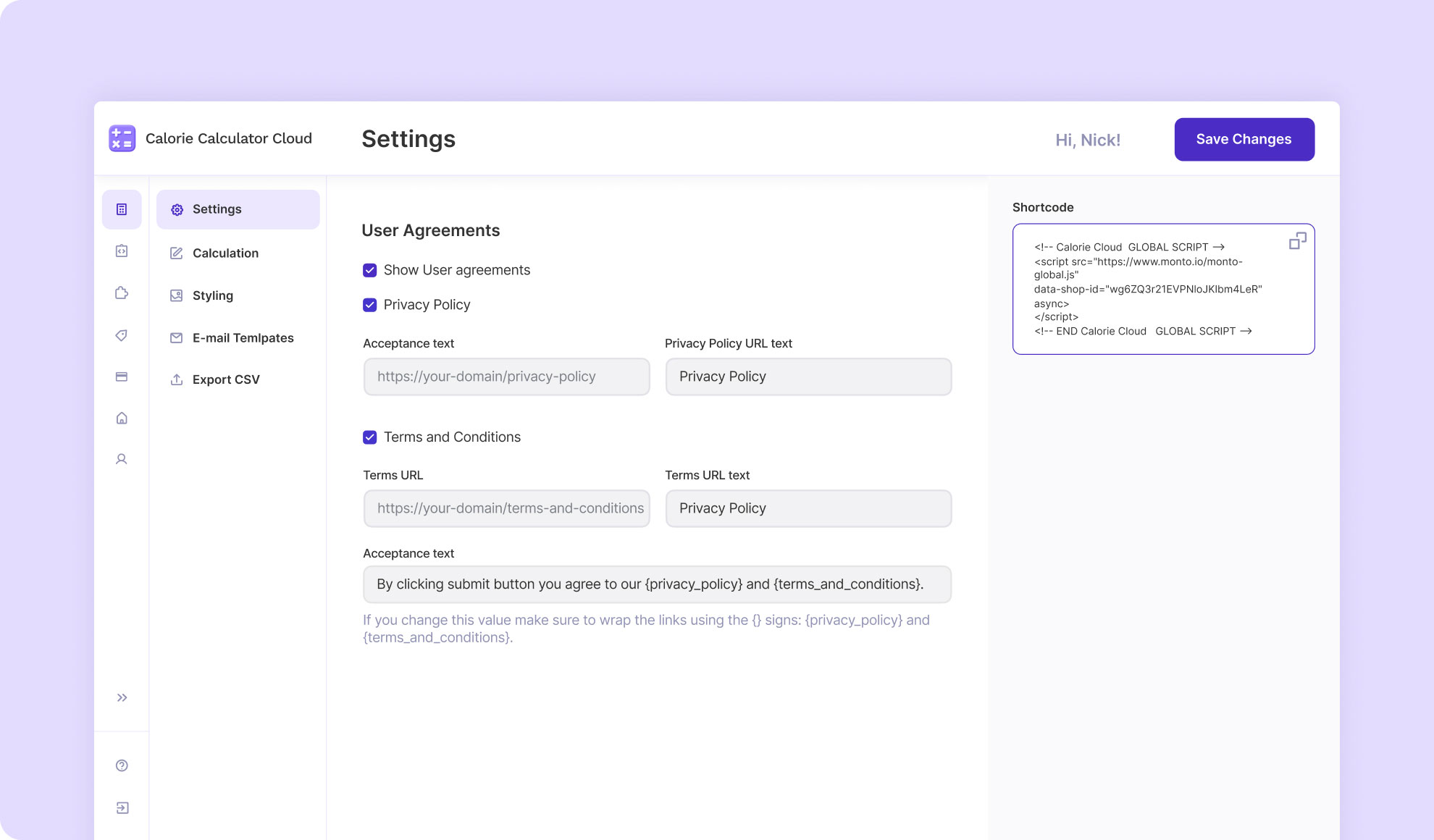Open the Calculation settings section
The height and width of the screenshot is (840, 1434).
click(225, 252)
